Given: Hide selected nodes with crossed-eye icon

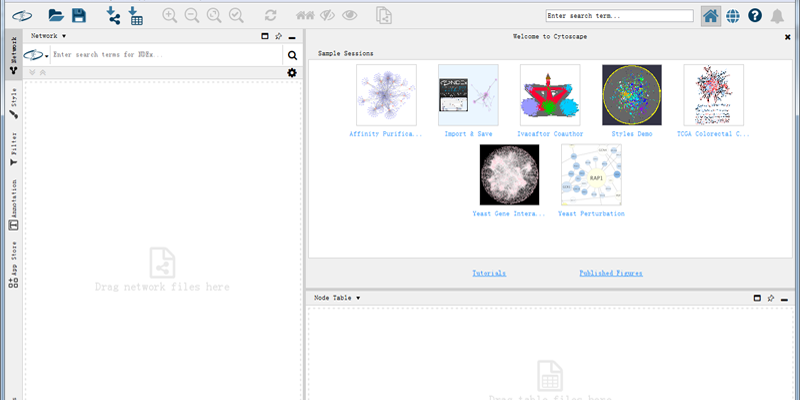Looking at the screenshot, I should click(327, 15).
